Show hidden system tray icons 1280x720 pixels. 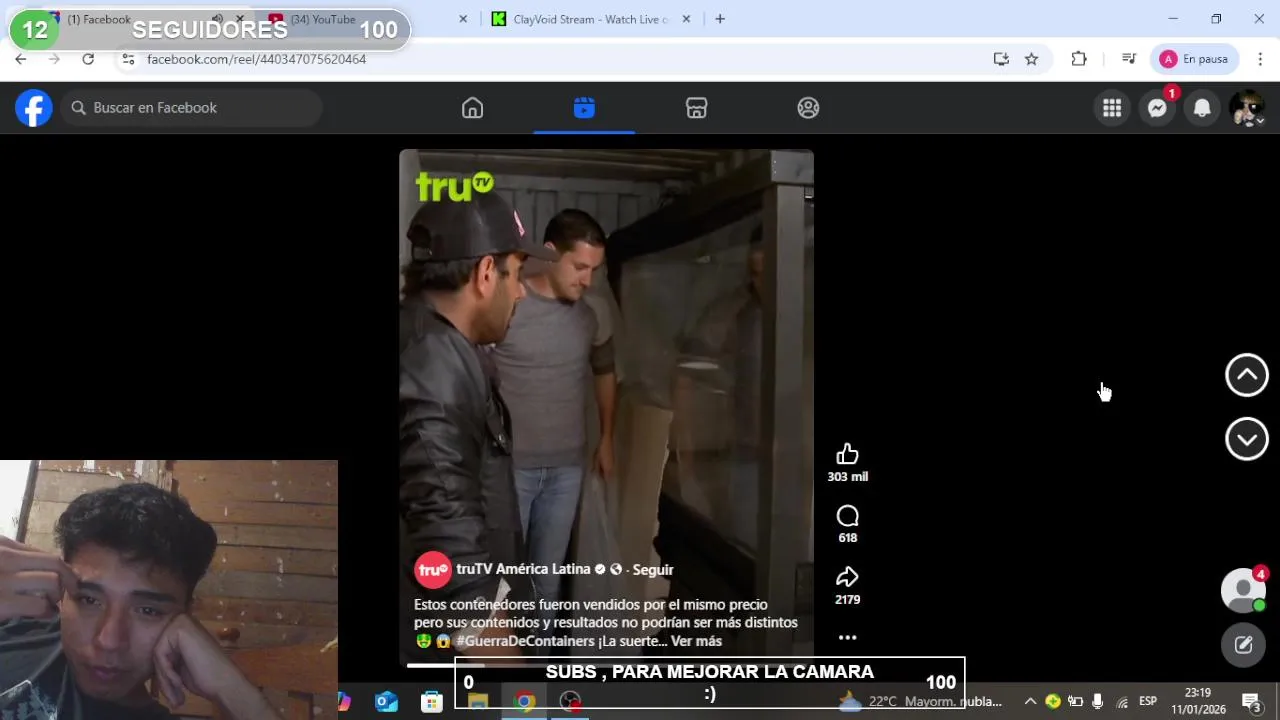tap(1030, 702)
